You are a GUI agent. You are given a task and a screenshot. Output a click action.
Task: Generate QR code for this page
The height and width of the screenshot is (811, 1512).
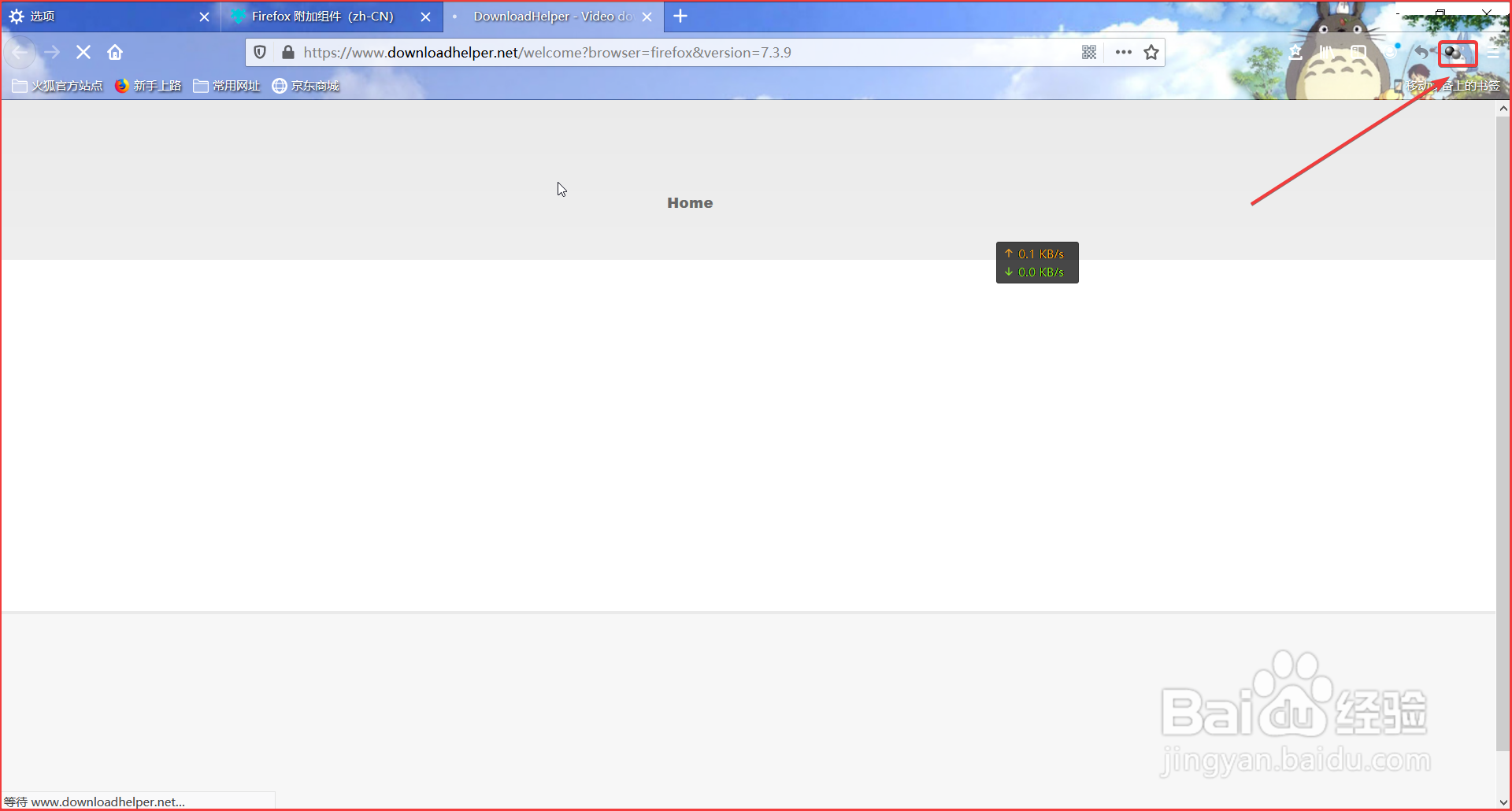1089,53
